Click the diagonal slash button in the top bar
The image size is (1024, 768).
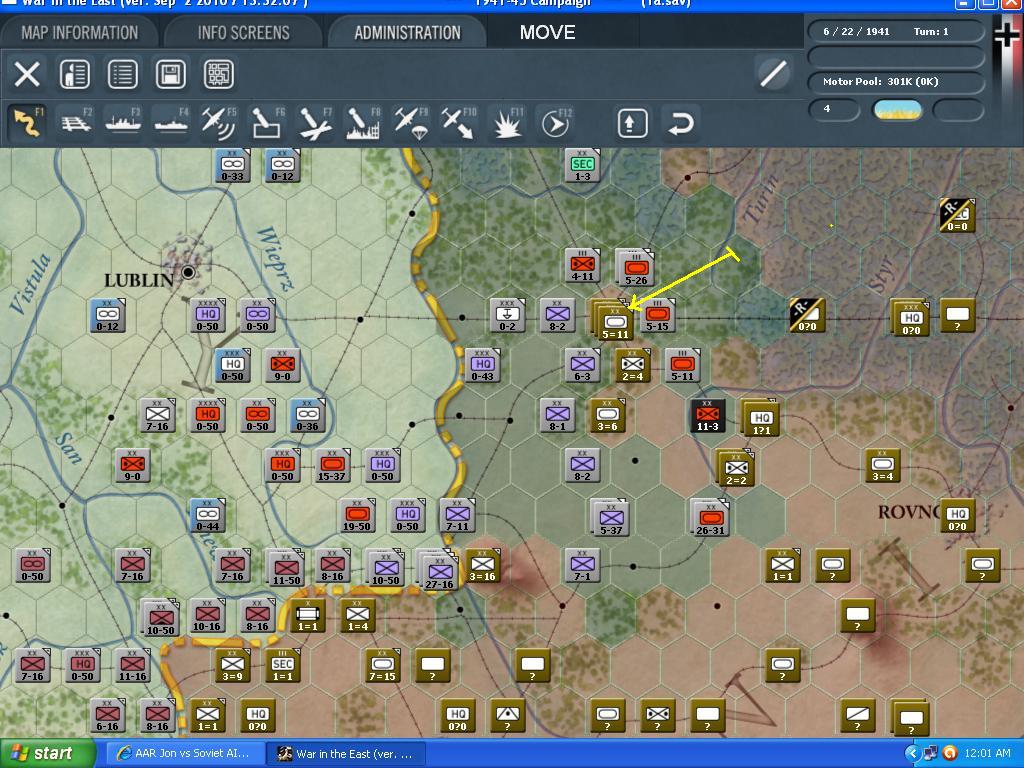pos(773,73)
